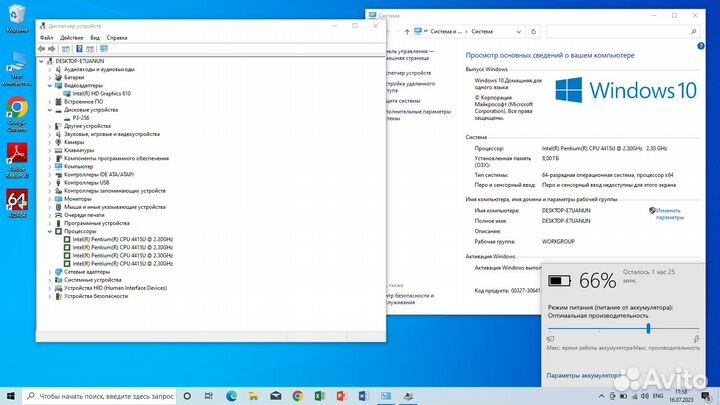Click the search field in System window
Image resolution: width=720 pixels, height=405 pixels.
coord(623,32)
